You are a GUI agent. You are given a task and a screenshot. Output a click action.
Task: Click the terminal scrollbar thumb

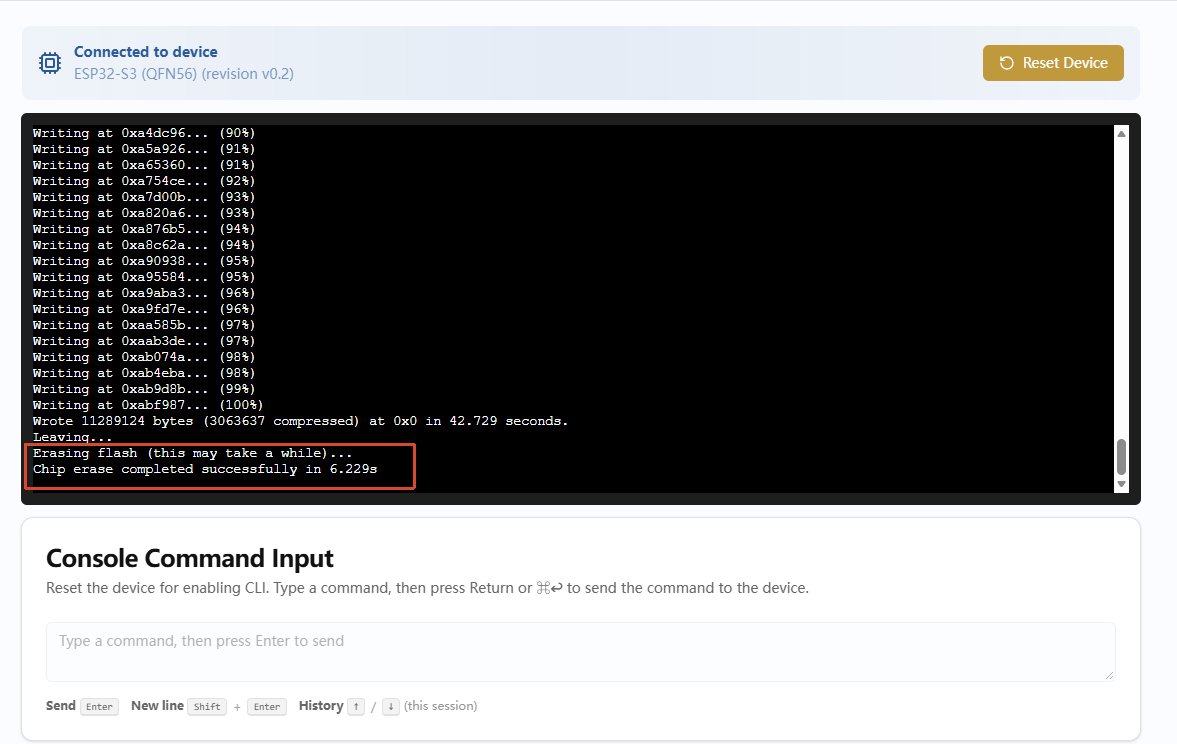pyautogui.click(x=1121, y=456)
